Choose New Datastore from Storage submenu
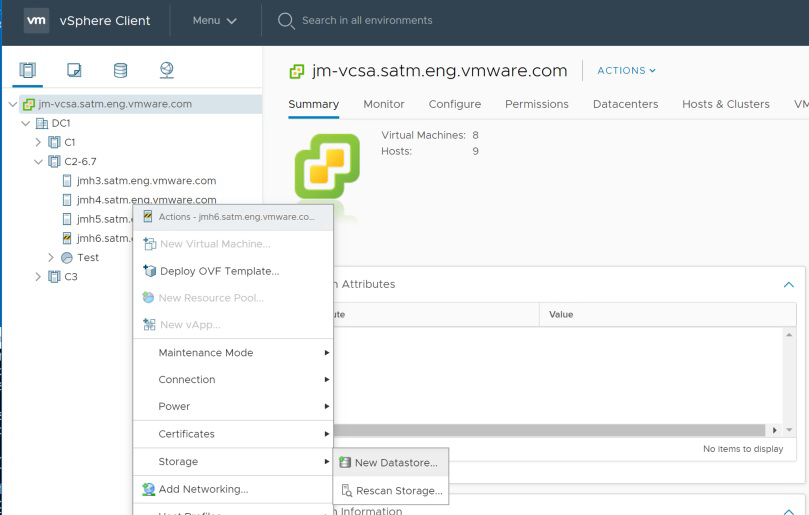The width and height of the screenshot is (809, 515). pyautogui.click(x=393, y=463)
